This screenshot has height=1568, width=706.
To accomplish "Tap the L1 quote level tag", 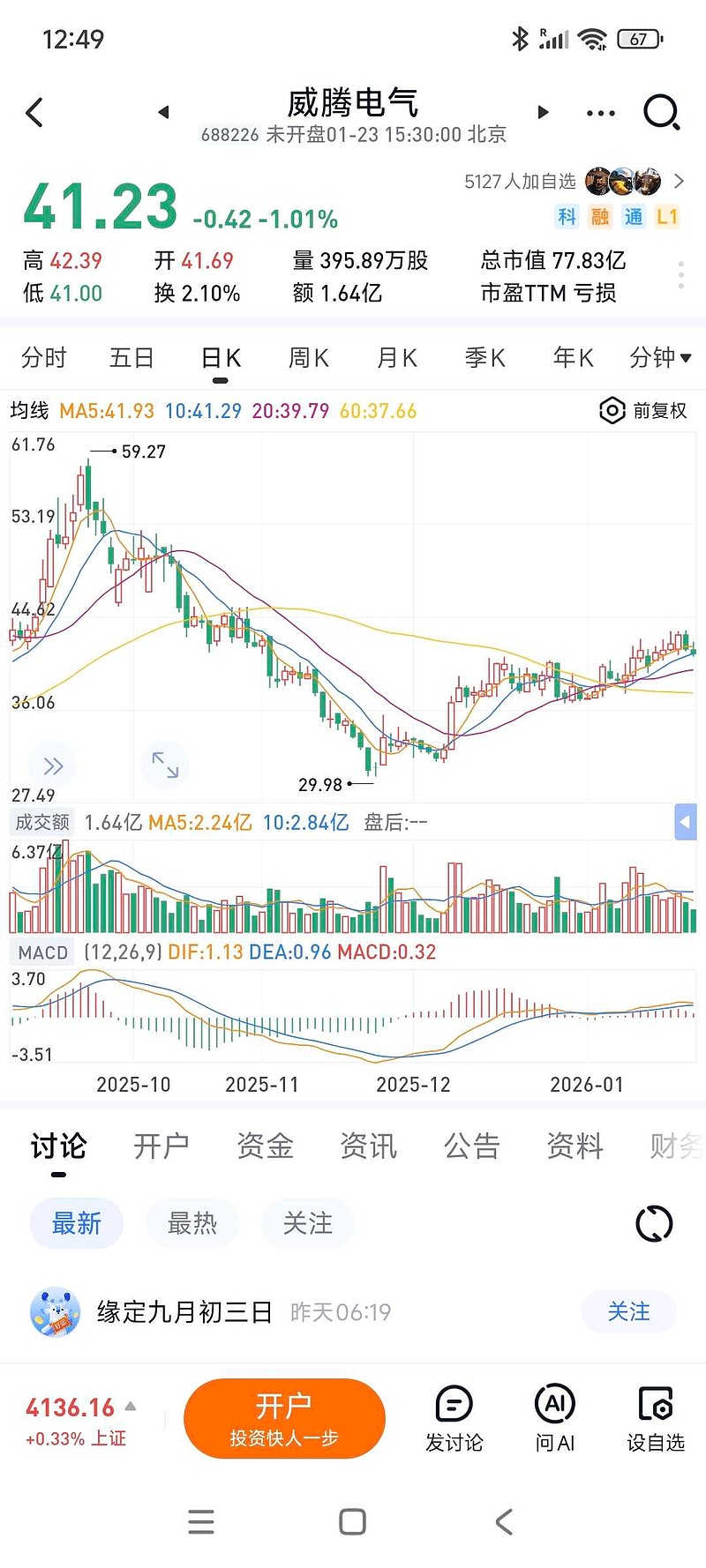I will tap(667, 217).
